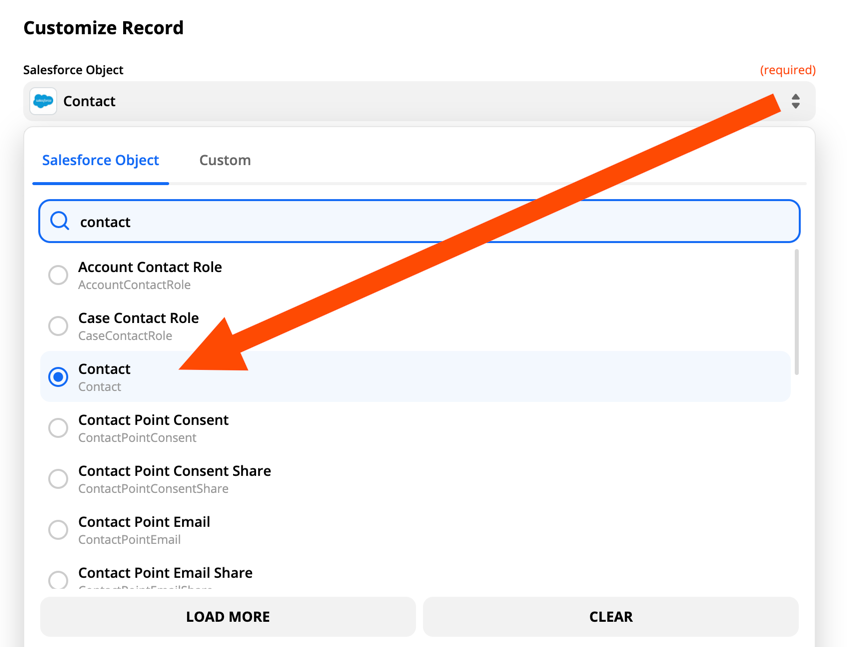Viewport: 847px width, 647px height.
Task: Select the Case Contact Role radio button
Action: 58,326
